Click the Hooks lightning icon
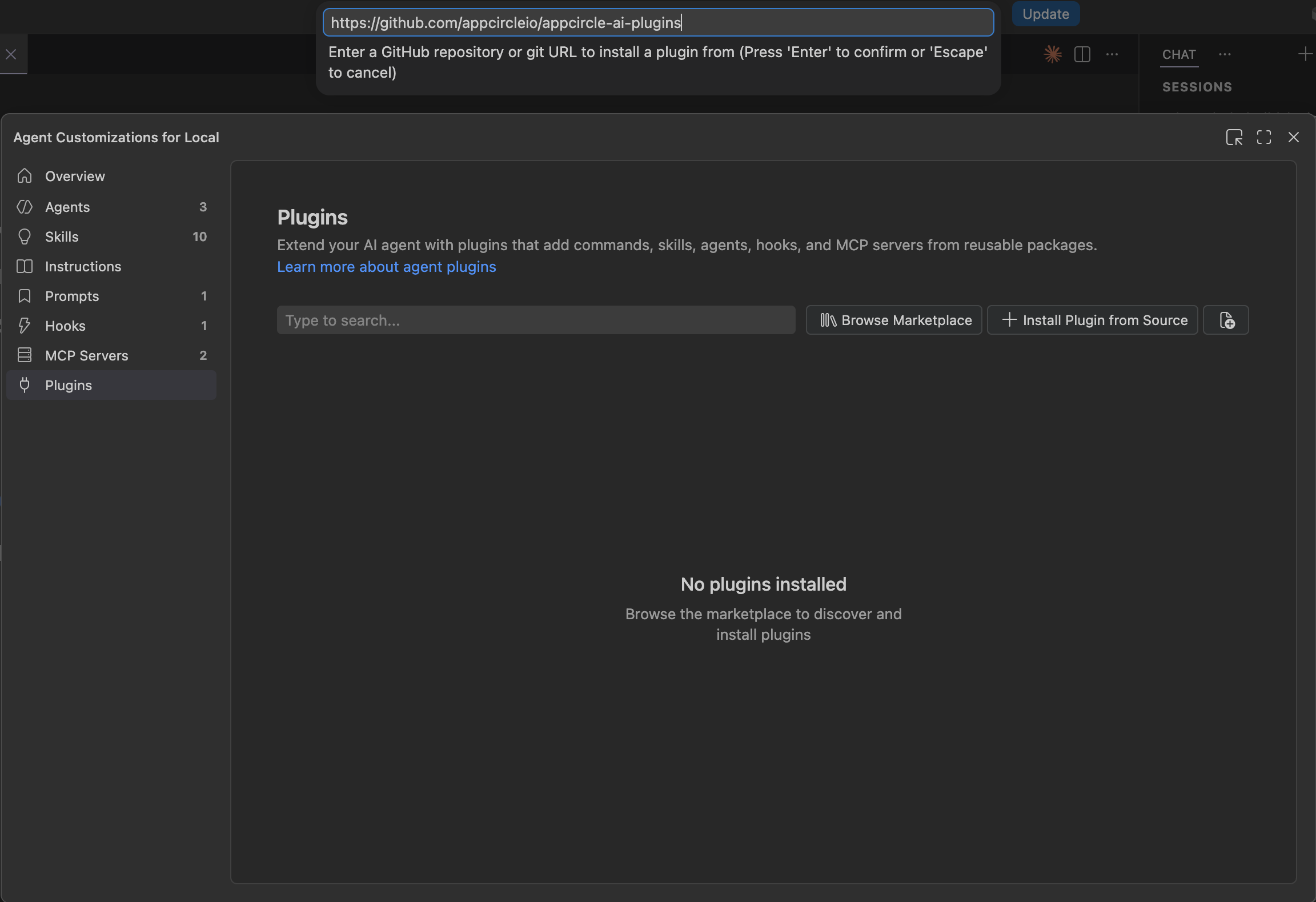This screenshot has width=1316, height=902. (x=25, y=326)
